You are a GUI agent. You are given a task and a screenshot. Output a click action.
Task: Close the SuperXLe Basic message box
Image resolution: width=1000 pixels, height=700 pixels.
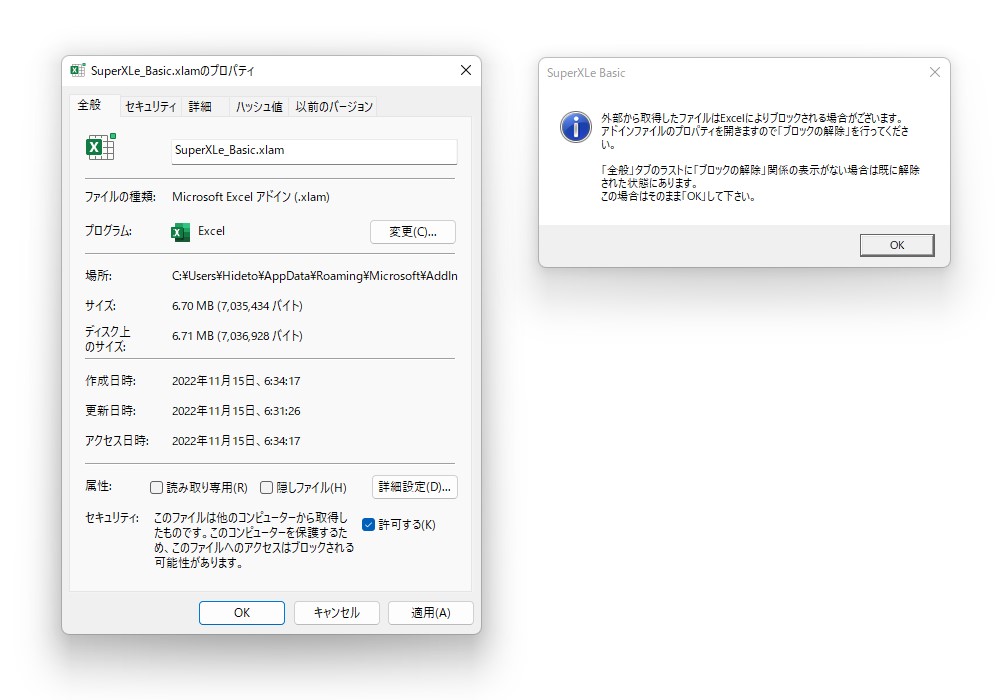point(896,244)
